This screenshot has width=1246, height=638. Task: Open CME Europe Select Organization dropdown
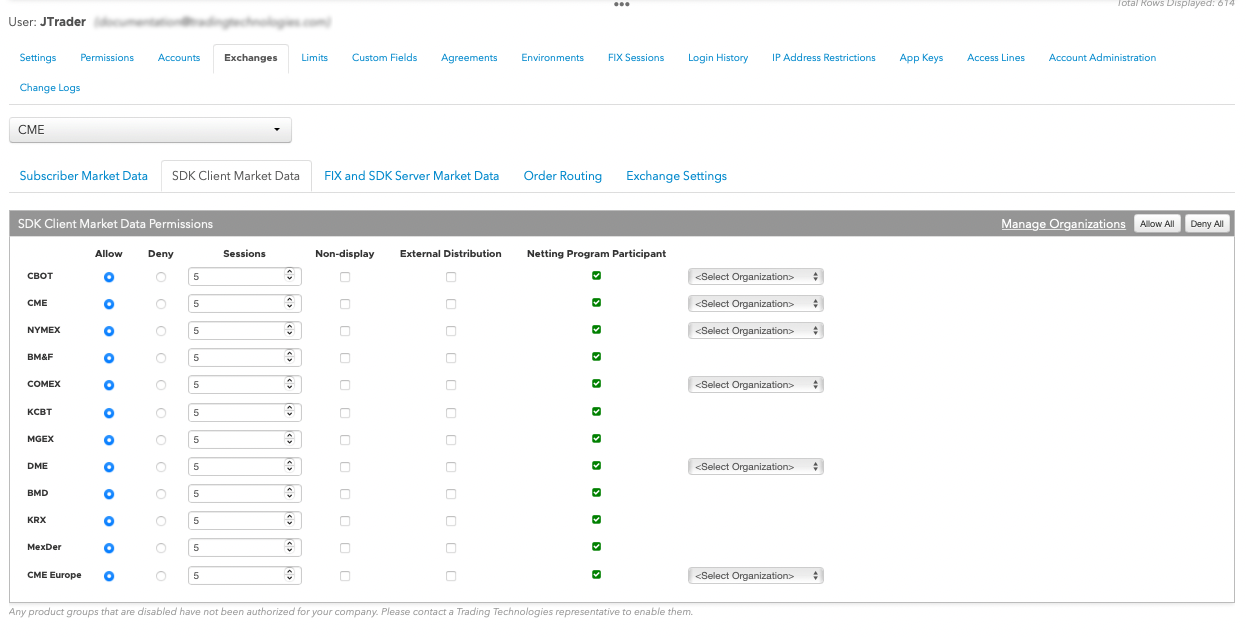[x=756, y=576]
